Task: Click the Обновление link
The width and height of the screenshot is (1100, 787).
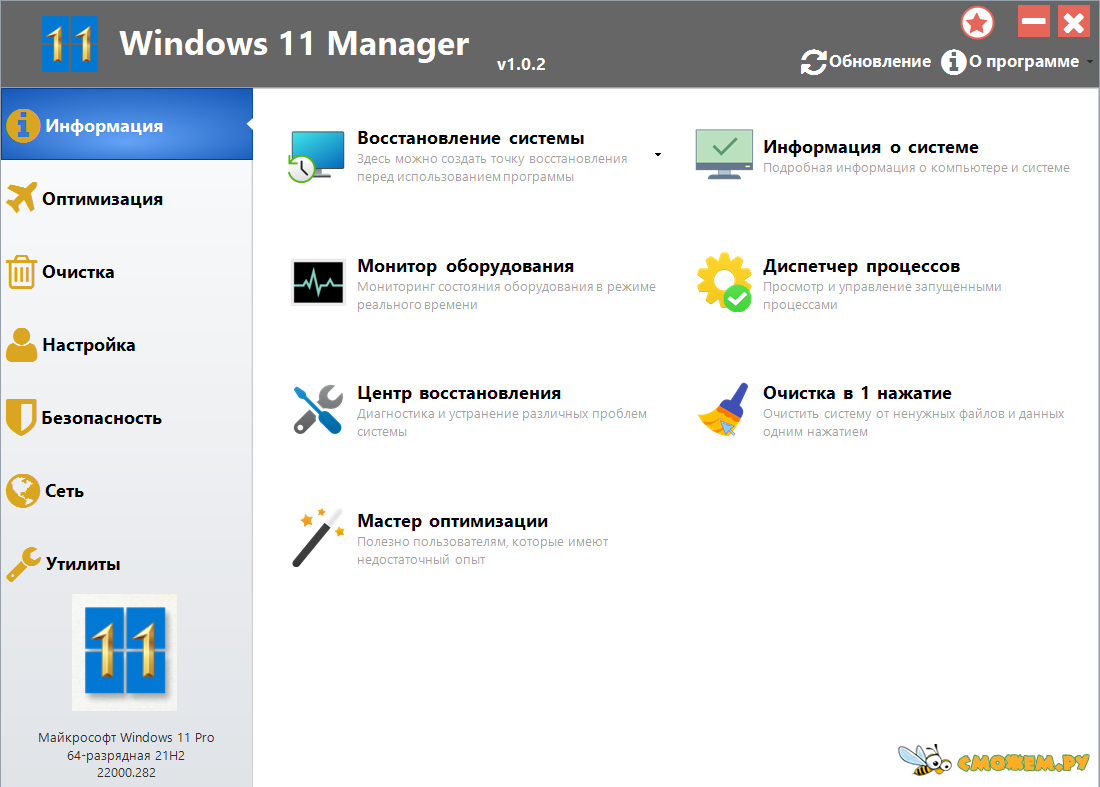Action: (880, 62)
